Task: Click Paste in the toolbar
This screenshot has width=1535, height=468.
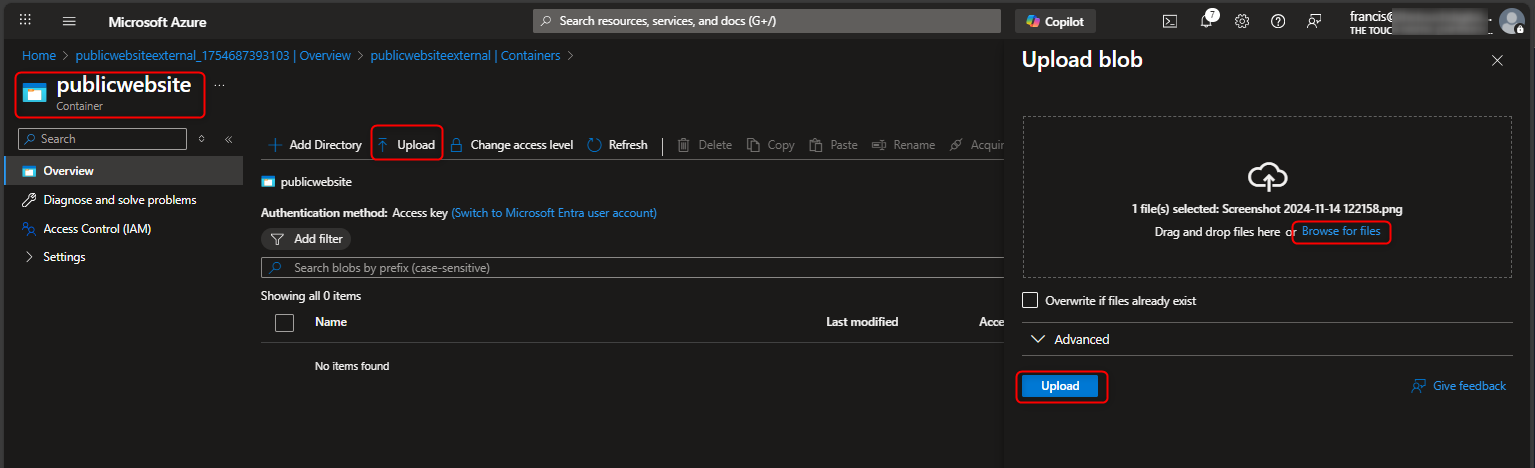Action: click(x=834, y=145)
